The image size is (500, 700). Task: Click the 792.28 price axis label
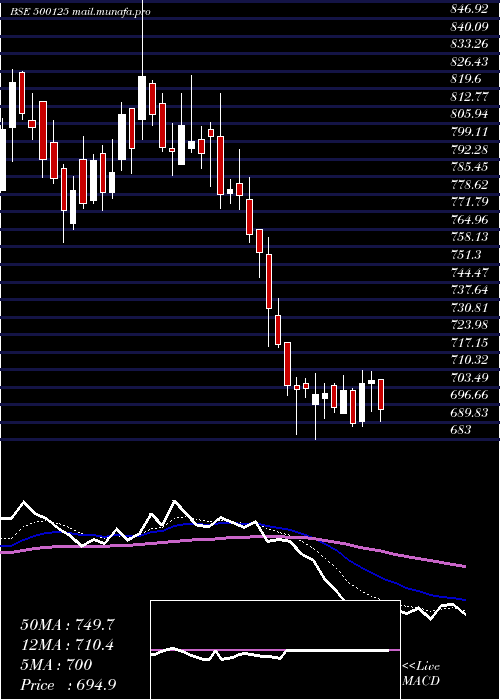point(469,149)
